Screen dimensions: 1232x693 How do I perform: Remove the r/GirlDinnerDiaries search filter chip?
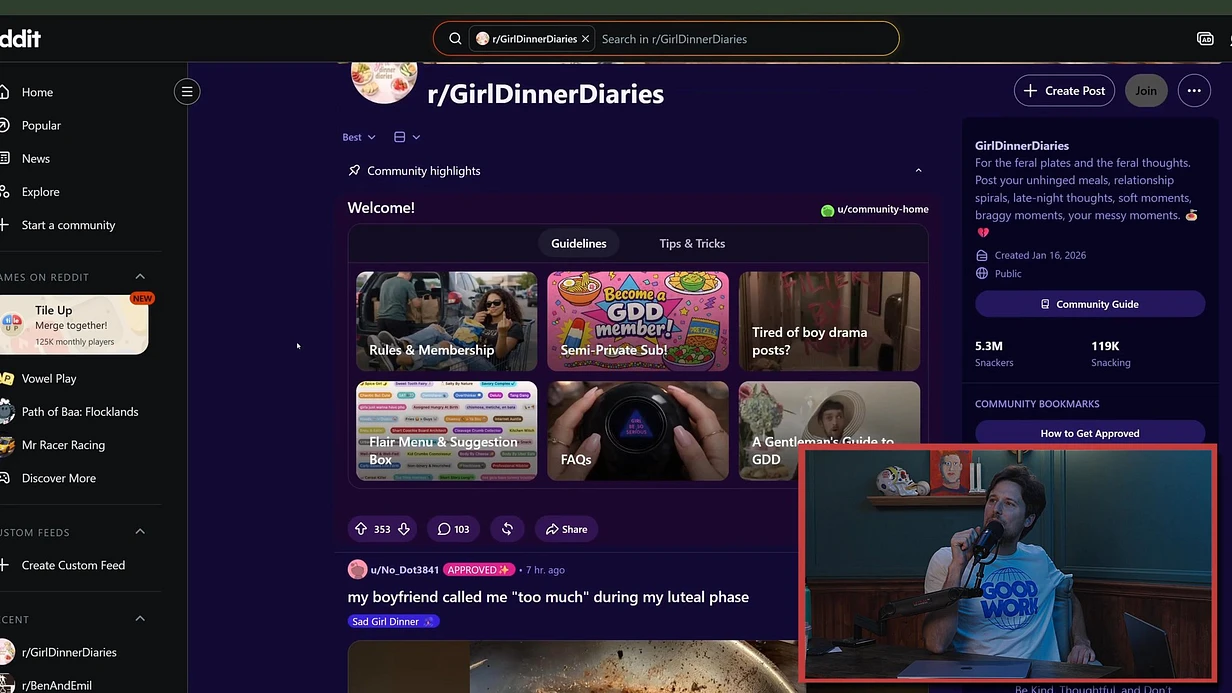click(x=586, y=39)
